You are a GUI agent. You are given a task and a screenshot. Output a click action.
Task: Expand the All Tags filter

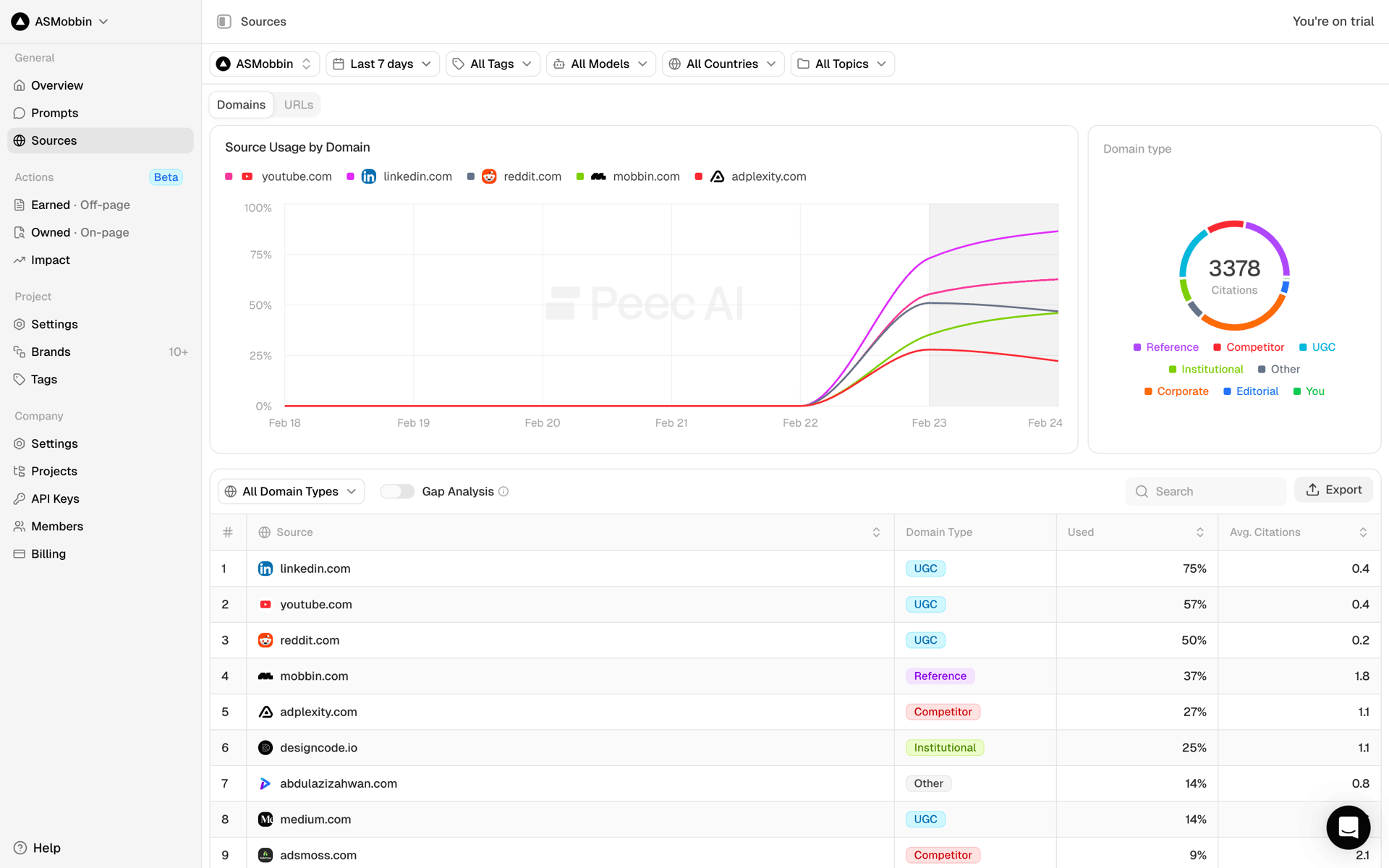(493, 64)
